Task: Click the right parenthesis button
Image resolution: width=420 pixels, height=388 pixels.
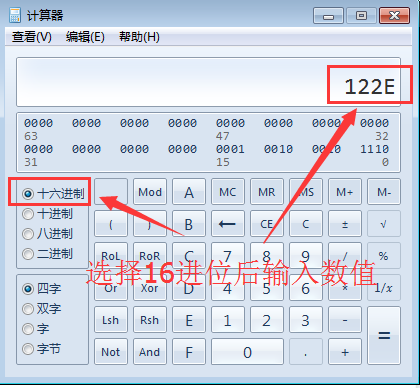Action: 150,224
